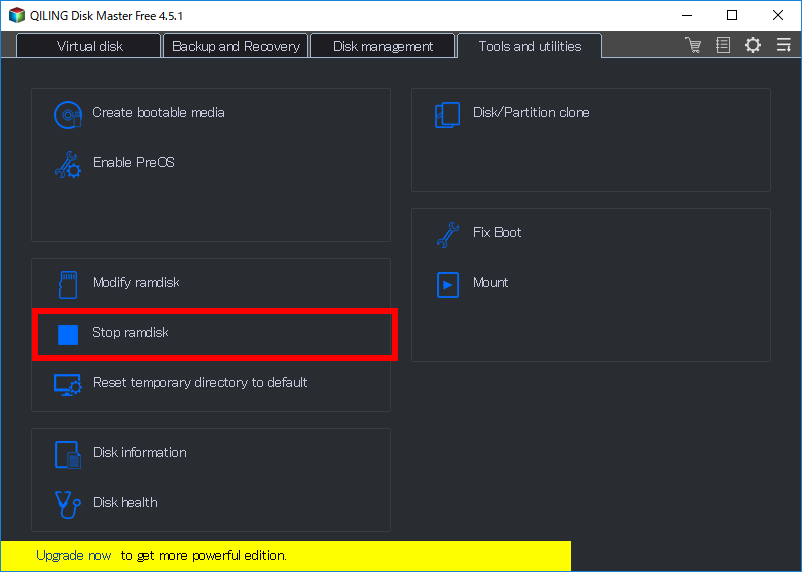The height and width of the screenshot is (572, 802).
Task: Click the Disk information document icon
Action: point(68,454)
